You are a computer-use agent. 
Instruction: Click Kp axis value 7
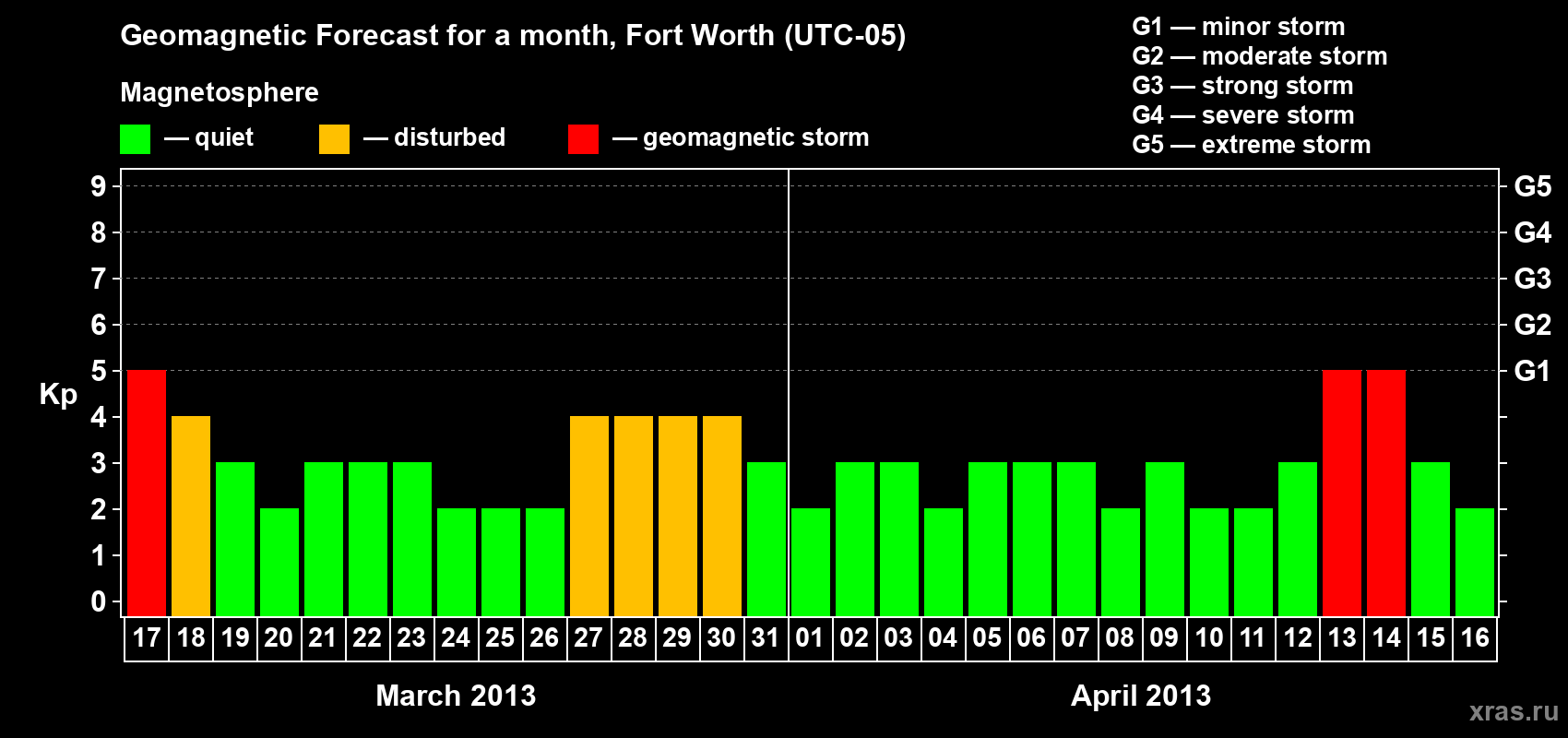tap(99, 279)
